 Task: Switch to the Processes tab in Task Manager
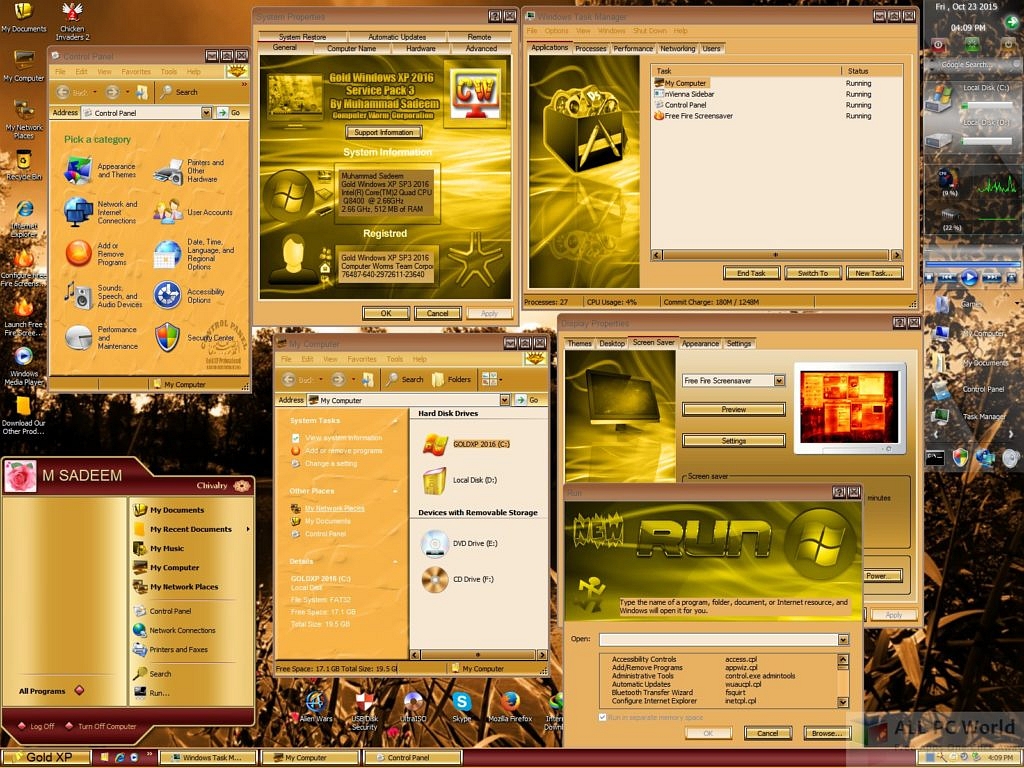591,48
